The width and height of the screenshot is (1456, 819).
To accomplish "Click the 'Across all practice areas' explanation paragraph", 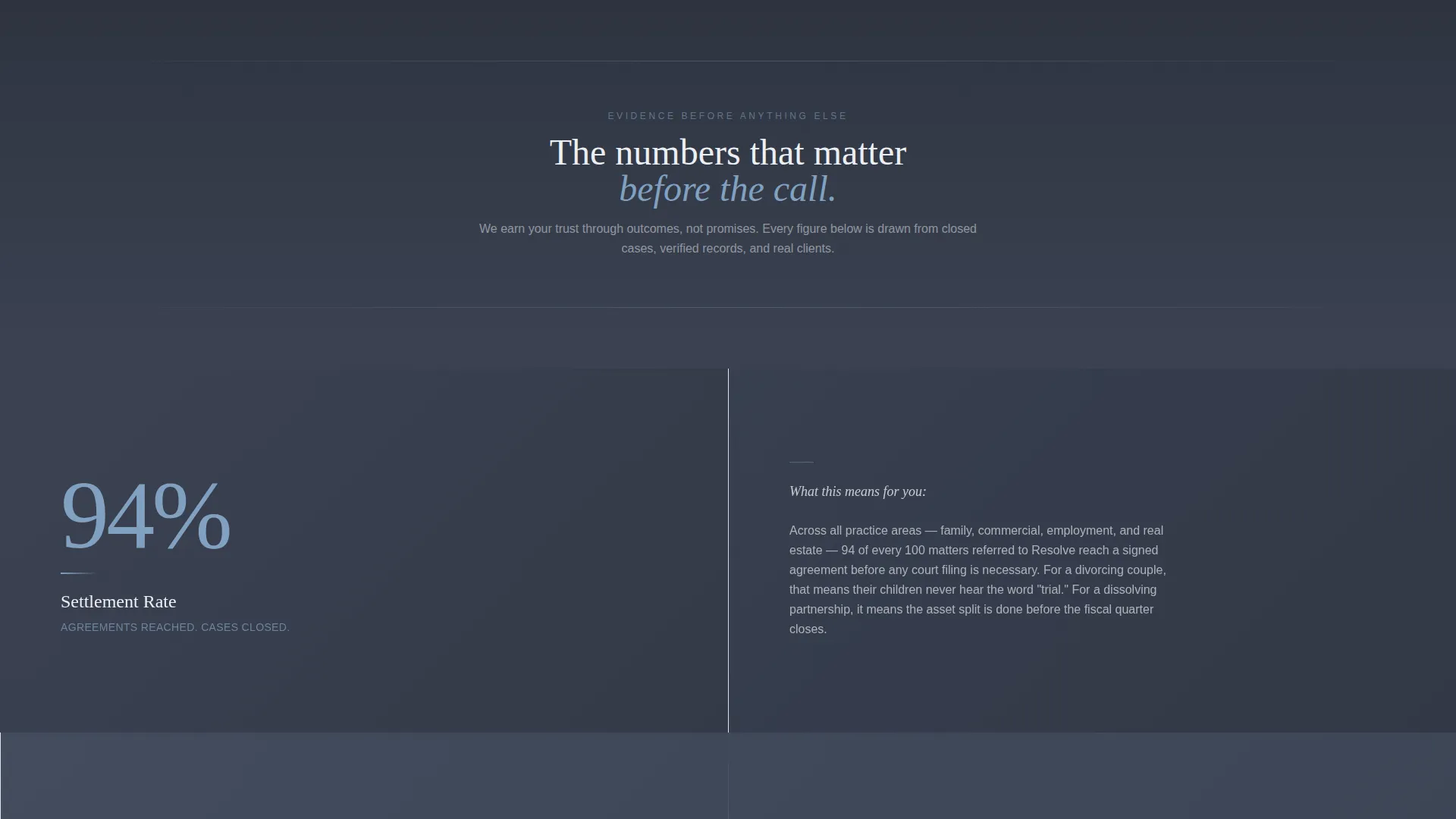I will coord(978,579).
